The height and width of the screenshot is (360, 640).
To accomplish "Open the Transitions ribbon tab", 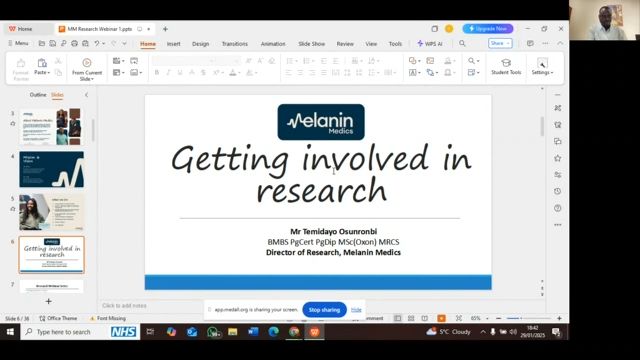I will [235, 44].
